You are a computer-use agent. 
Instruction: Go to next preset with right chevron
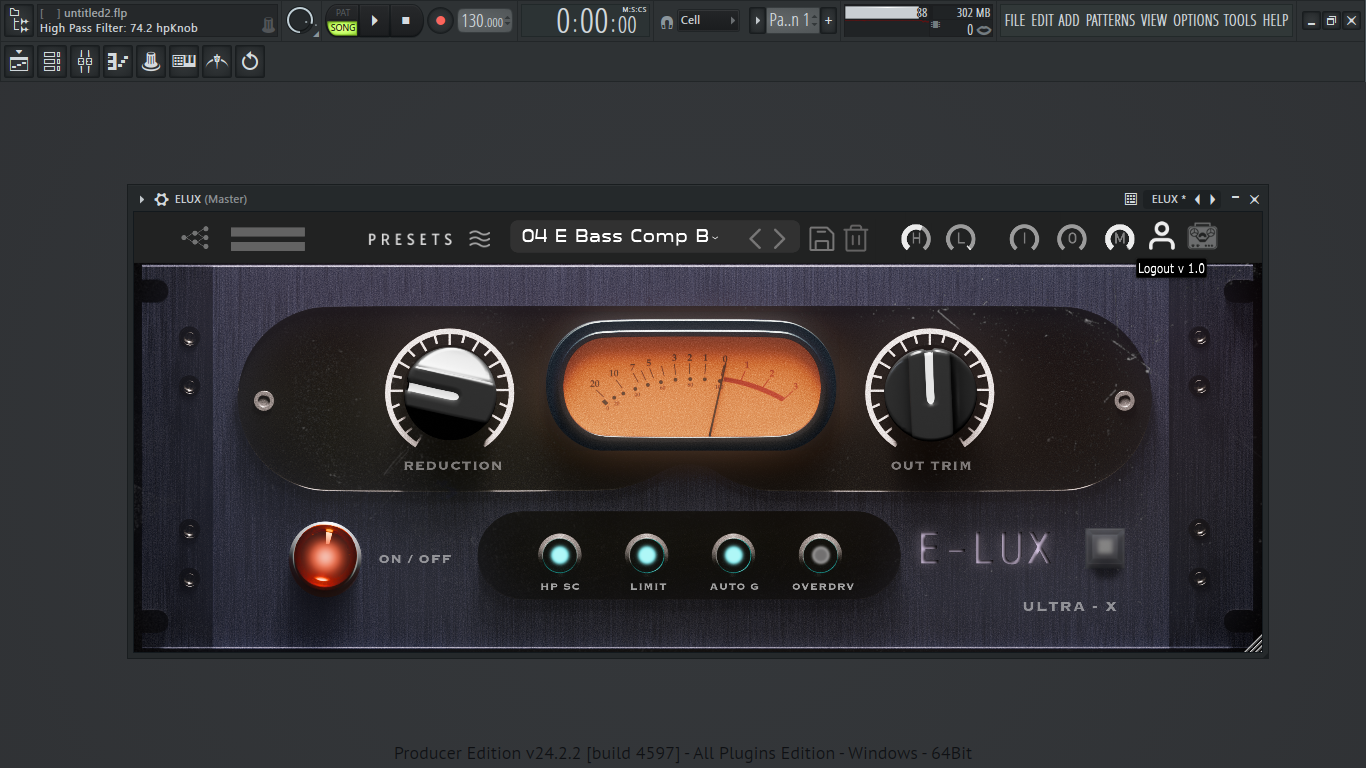coord(780,238)
